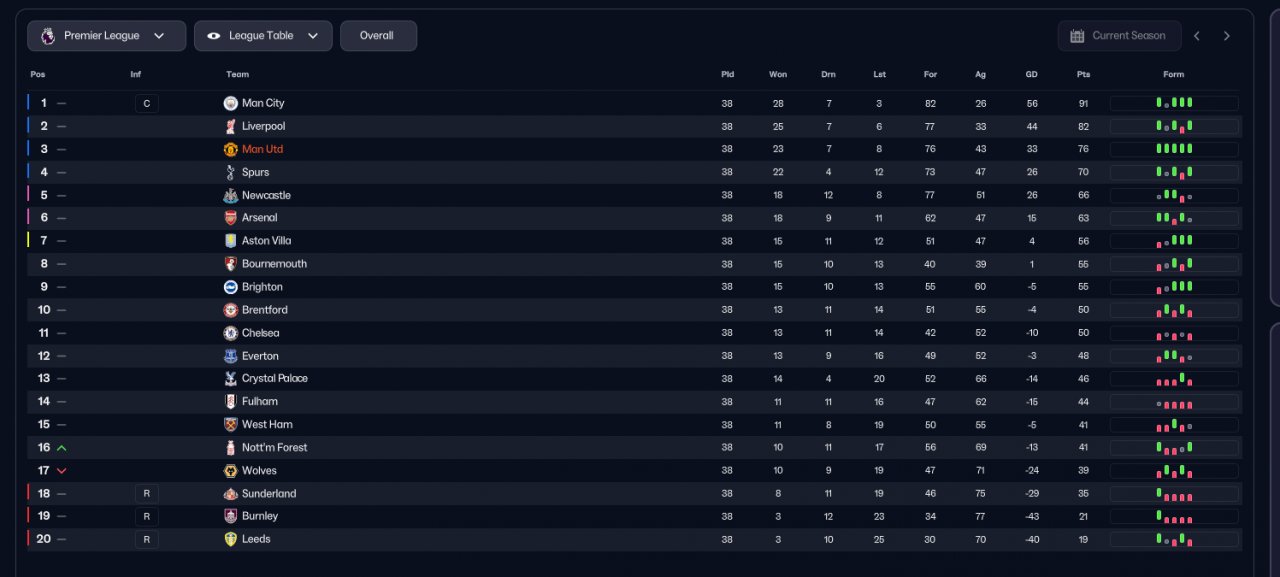
Task: Open the League Table view dropdown
Action: click(263, 36)
